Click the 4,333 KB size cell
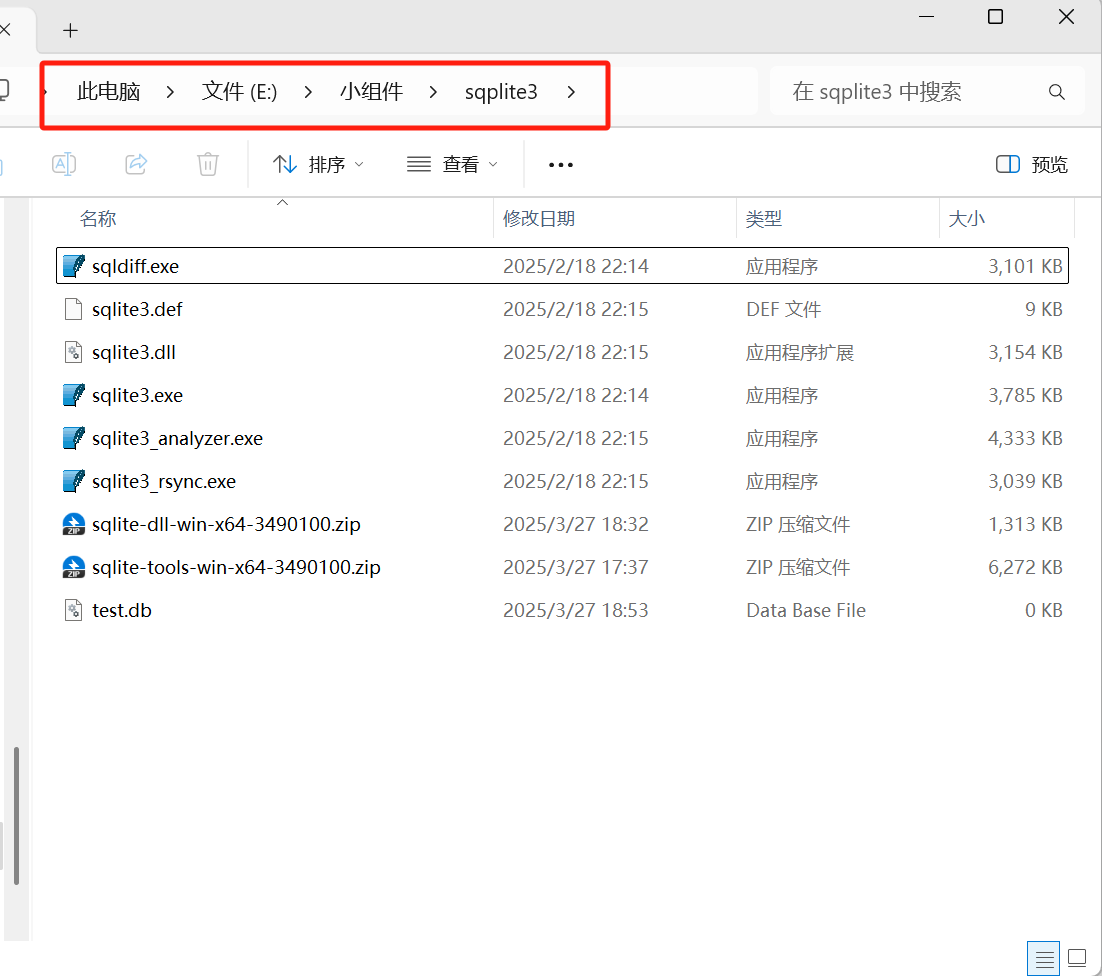 (x=1025, y=438)
